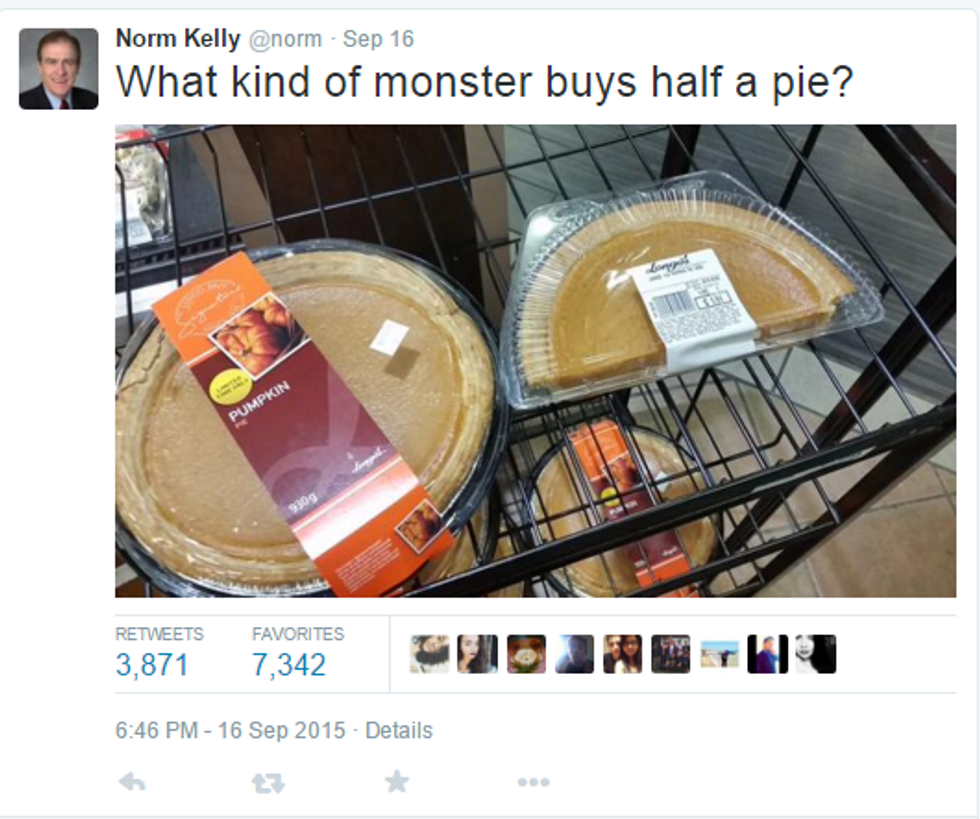This screenshot has height=819, width=980.
Task: Open Norm Kelly's profile photo
Action: (x=59, y=69)
